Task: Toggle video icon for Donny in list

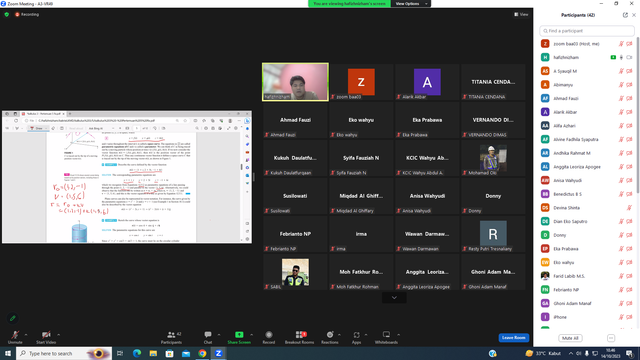Action: 629,235
